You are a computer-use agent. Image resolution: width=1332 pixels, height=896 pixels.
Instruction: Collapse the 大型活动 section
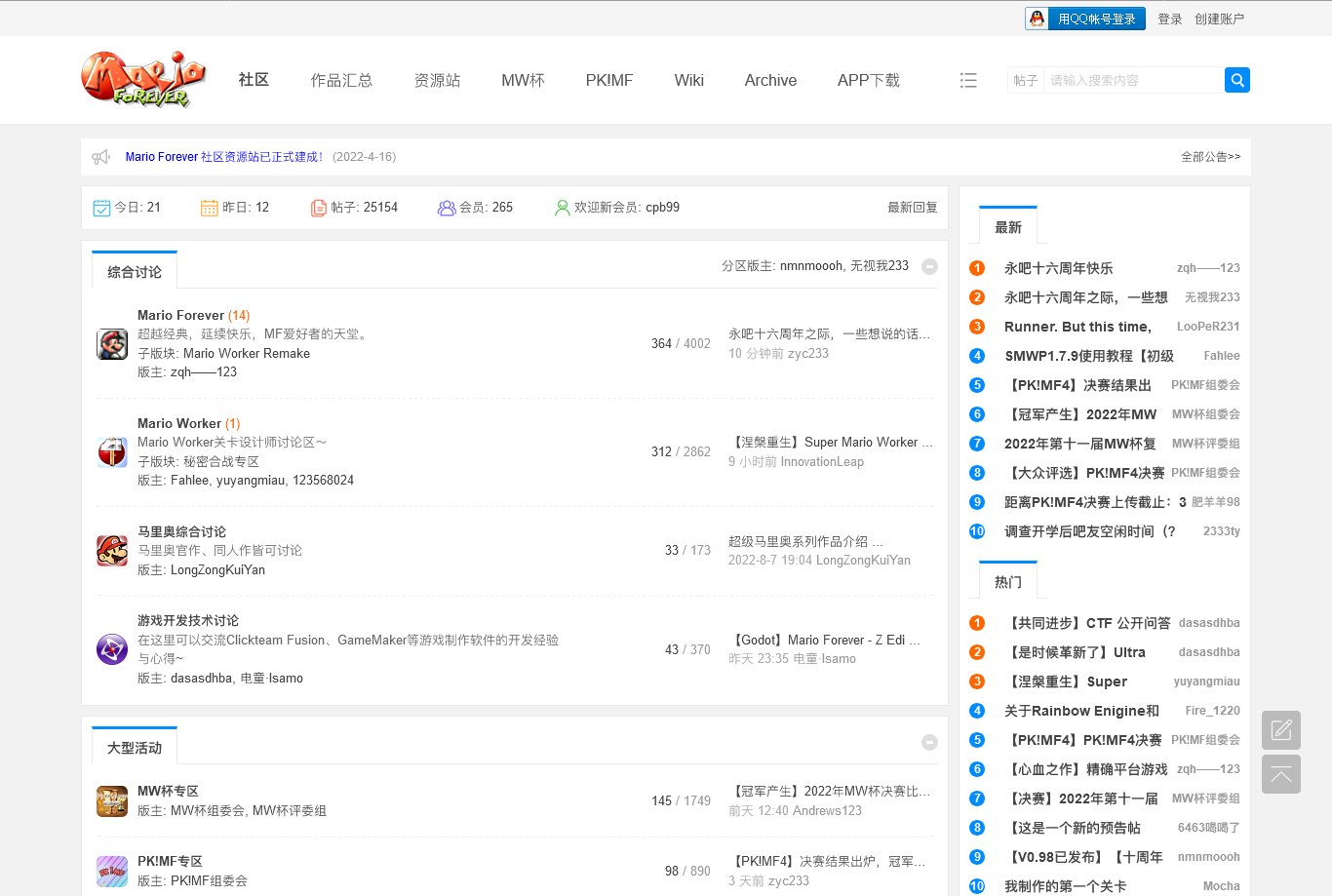coord(929,742)
